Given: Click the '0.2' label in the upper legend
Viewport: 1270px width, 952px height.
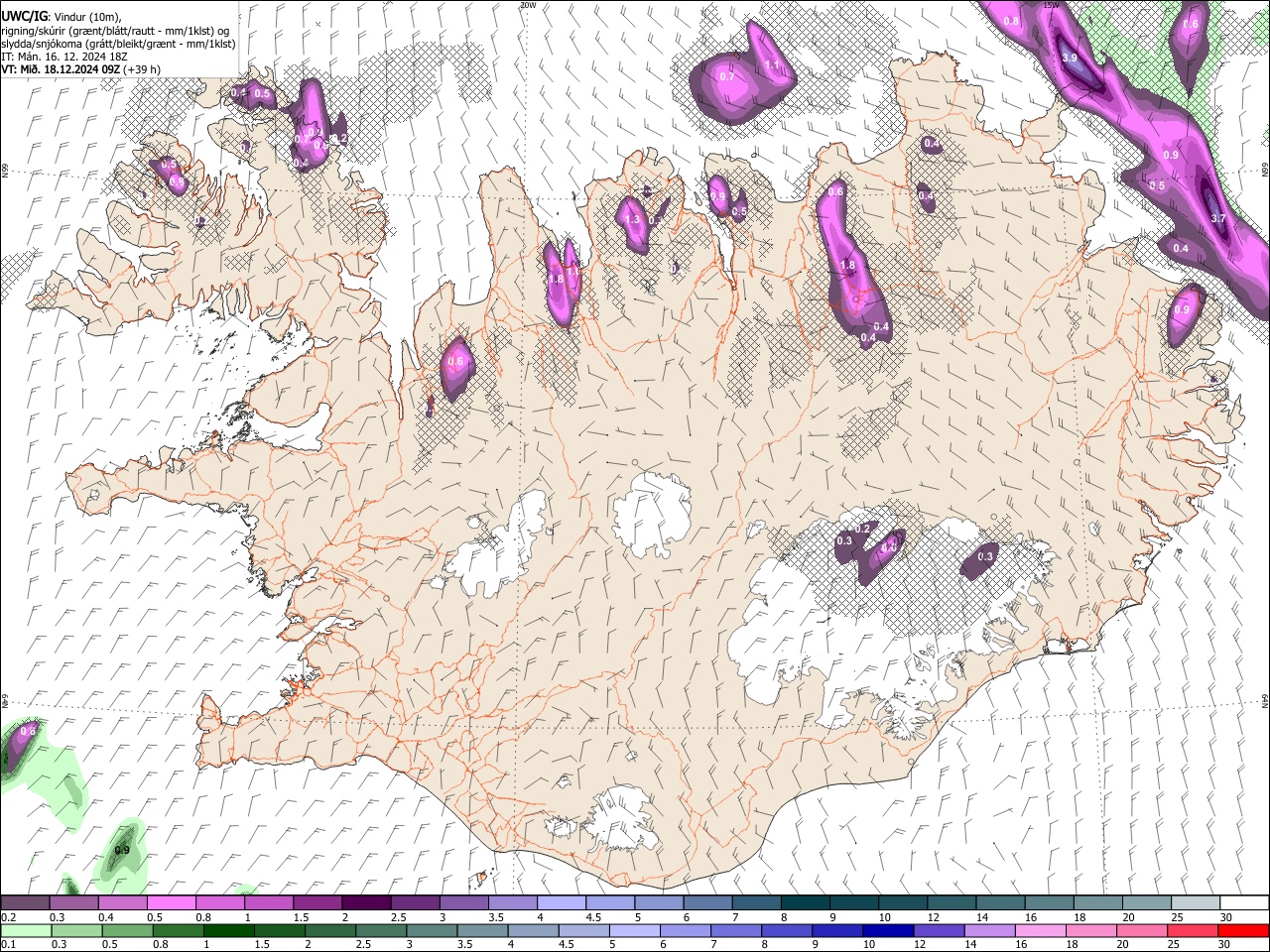Looking at the screenshot, I should pyautogui.click(x=9, y=917).
